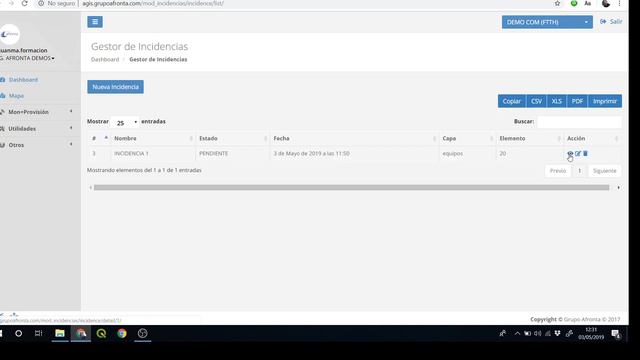The height and width of the screenshot is (360, 640).
Task: Open Task View on the taskbar
Action: 39,333
